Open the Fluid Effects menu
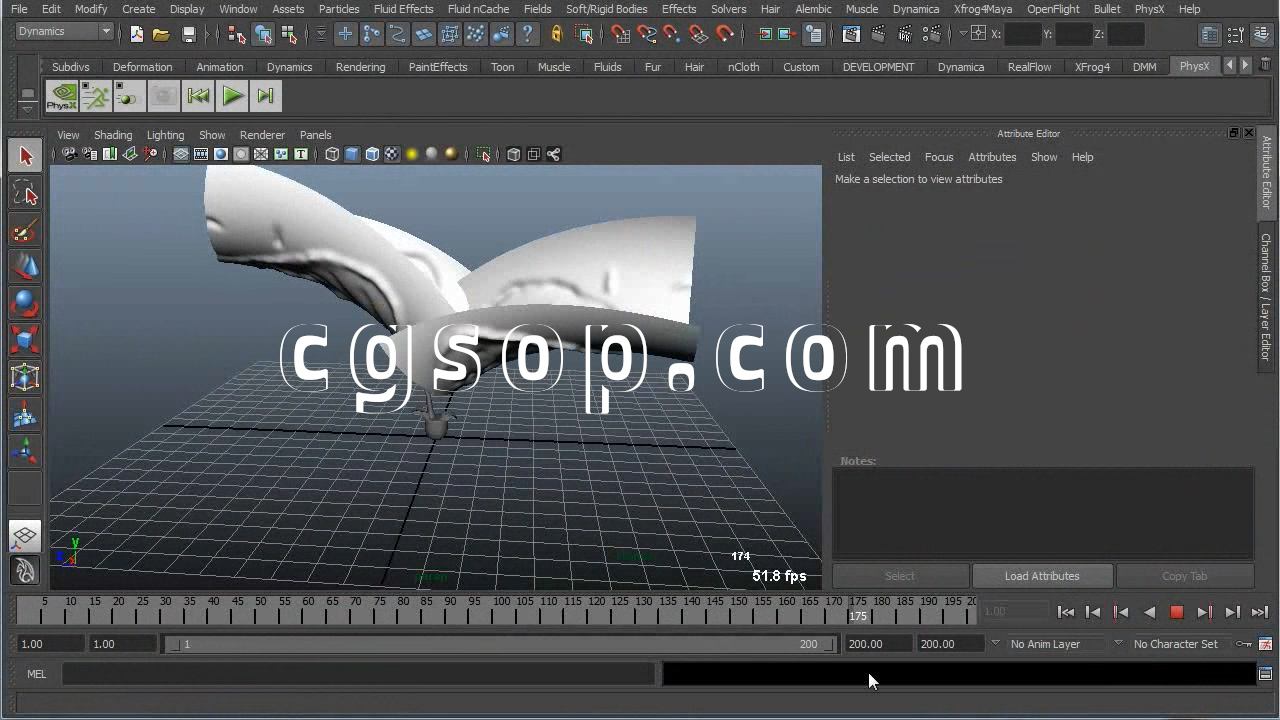Image resolution: width=1280 pixels, height=720 pixels. tap(403, 9)
